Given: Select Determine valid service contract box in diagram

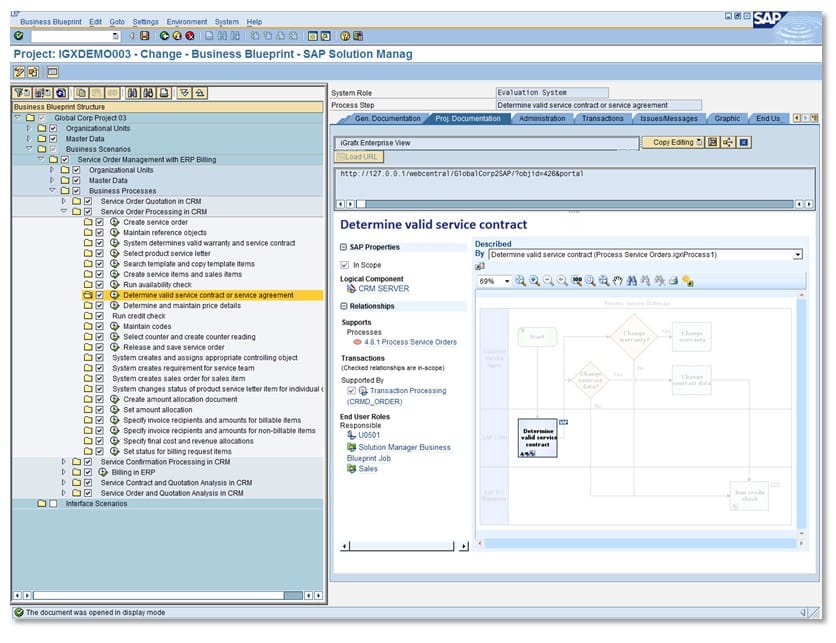Looking at the screenshot, I should [x=537, y=438].
